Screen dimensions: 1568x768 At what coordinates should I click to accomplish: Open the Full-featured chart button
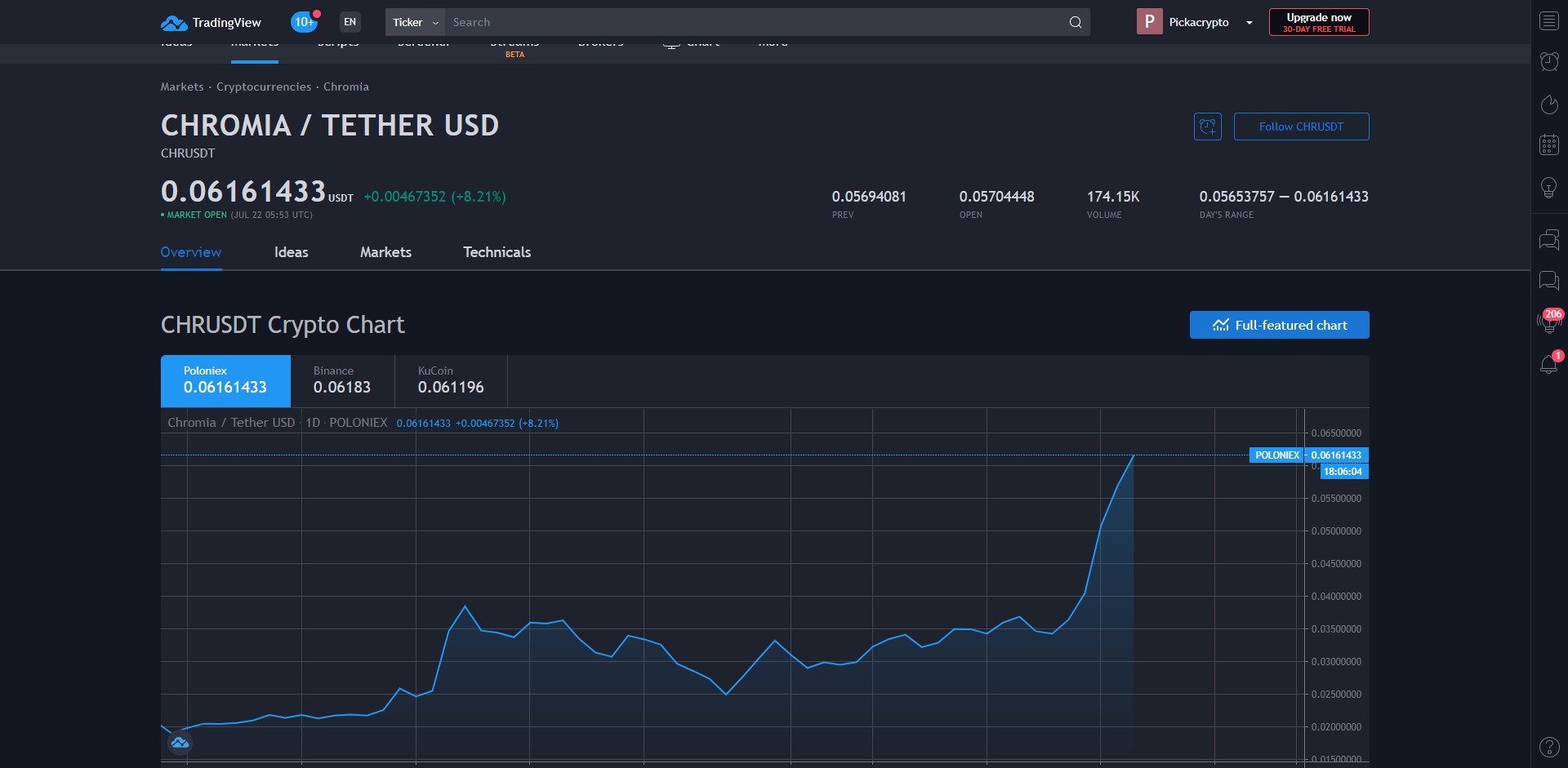pos(1279,325)
